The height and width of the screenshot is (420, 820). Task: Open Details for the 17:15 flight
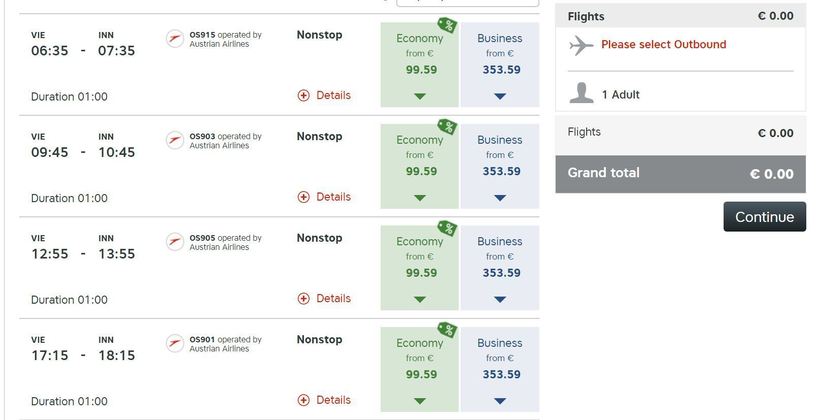click(x=324, y=400)
